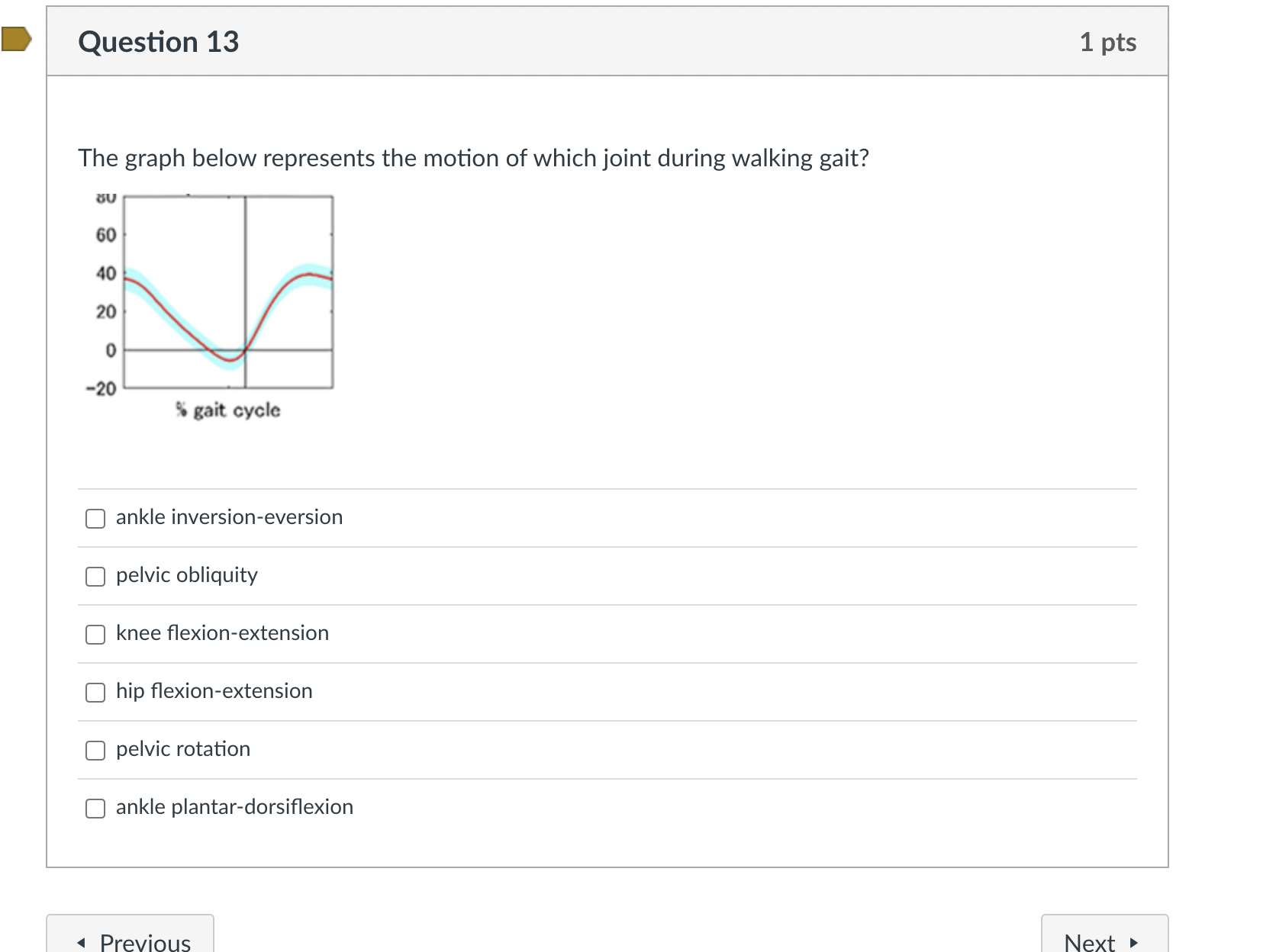Viewport: 1276px width, 952px height.
Task: Click the pelvic obliquity answer text
Action: click(185, 575)
